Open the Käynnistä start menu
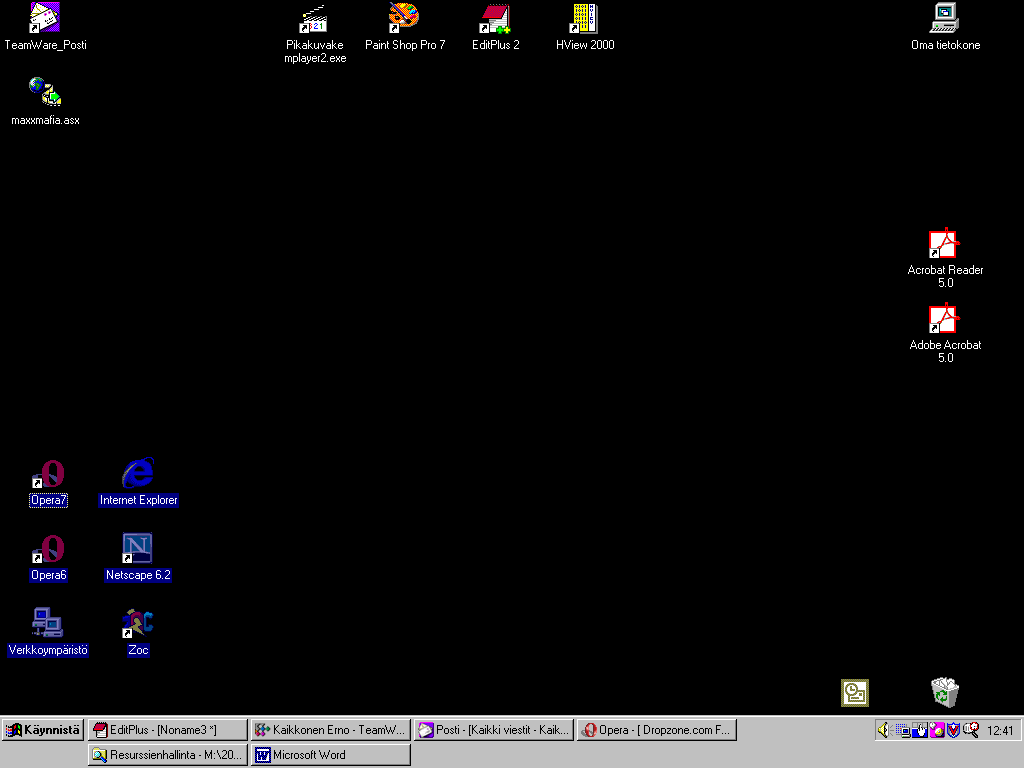This screenshot has height=768, width=1024. [x=43, y=730]
